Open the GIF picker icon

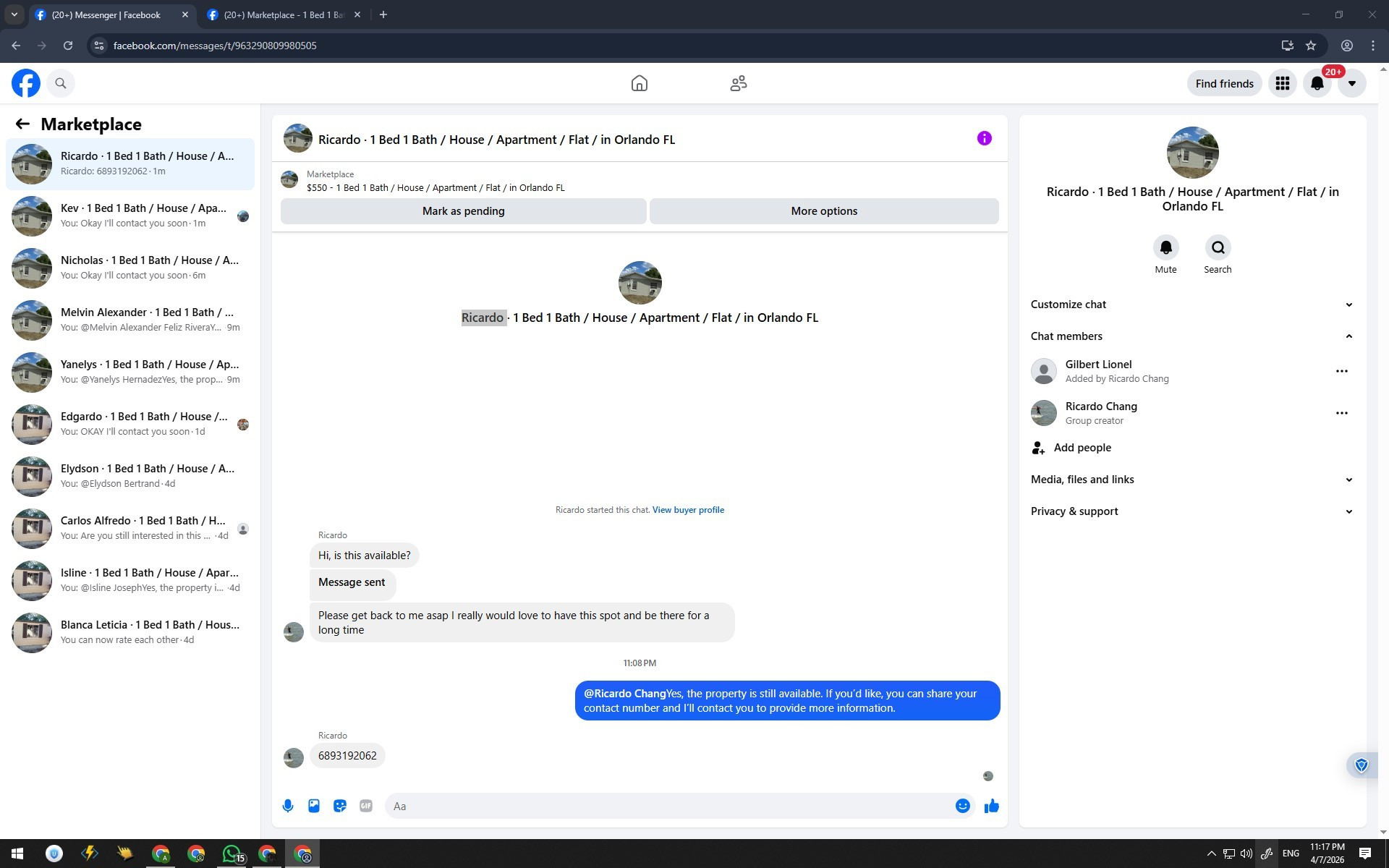click(x=366, y=806)
